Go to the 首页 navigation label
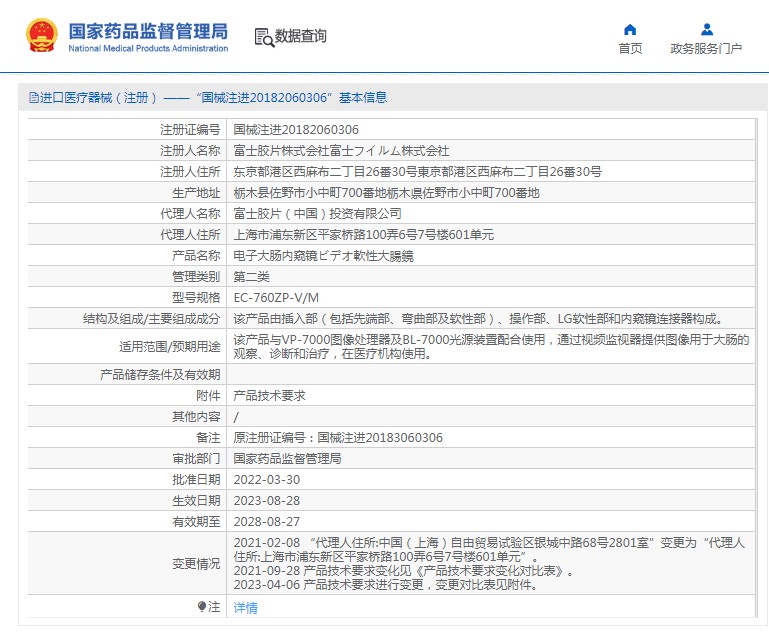The width and height of the screenshot is (769, 642). 630,49
